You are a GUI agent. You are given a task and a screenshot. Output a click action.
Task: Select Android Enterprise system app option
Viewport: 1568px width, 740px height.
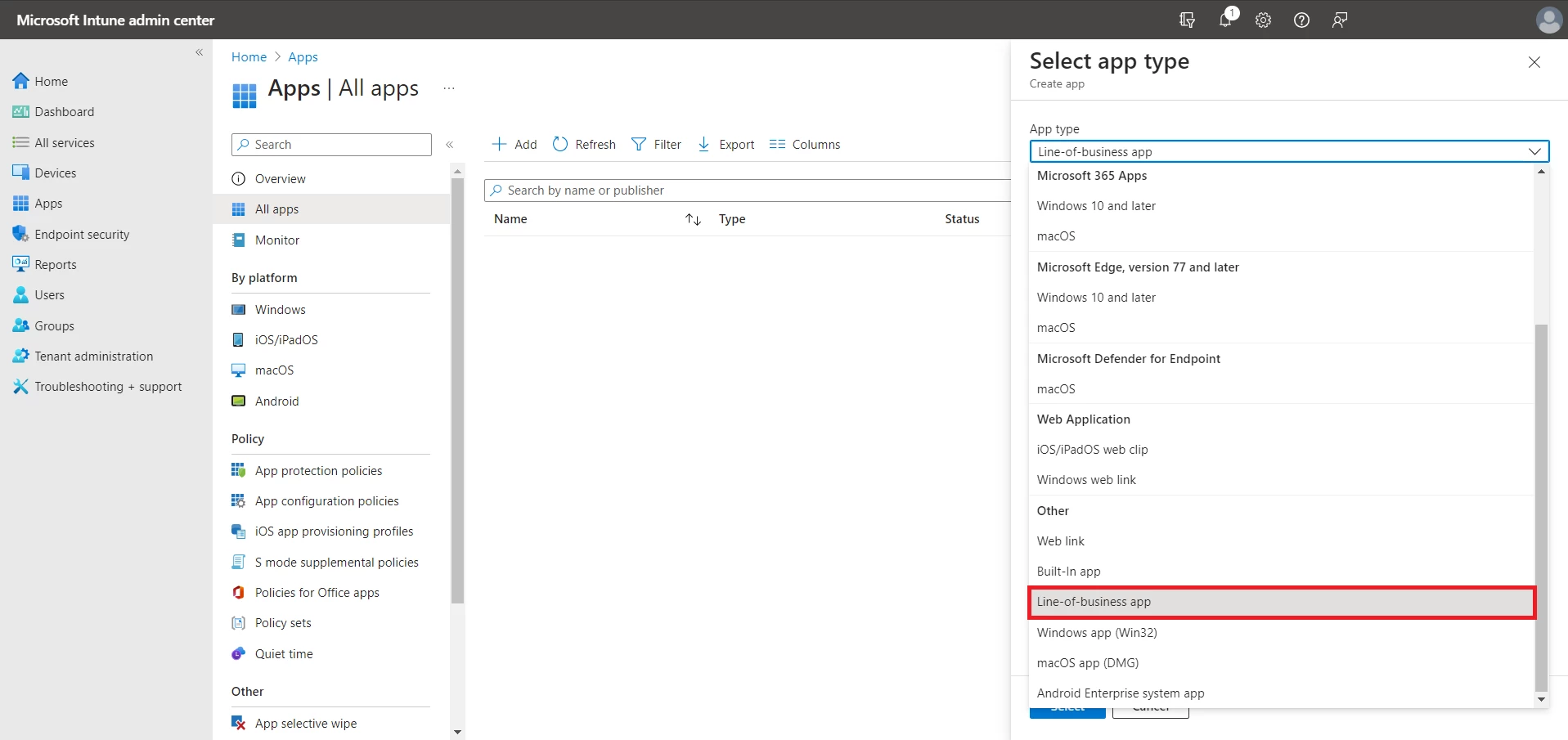(1282, 693)
